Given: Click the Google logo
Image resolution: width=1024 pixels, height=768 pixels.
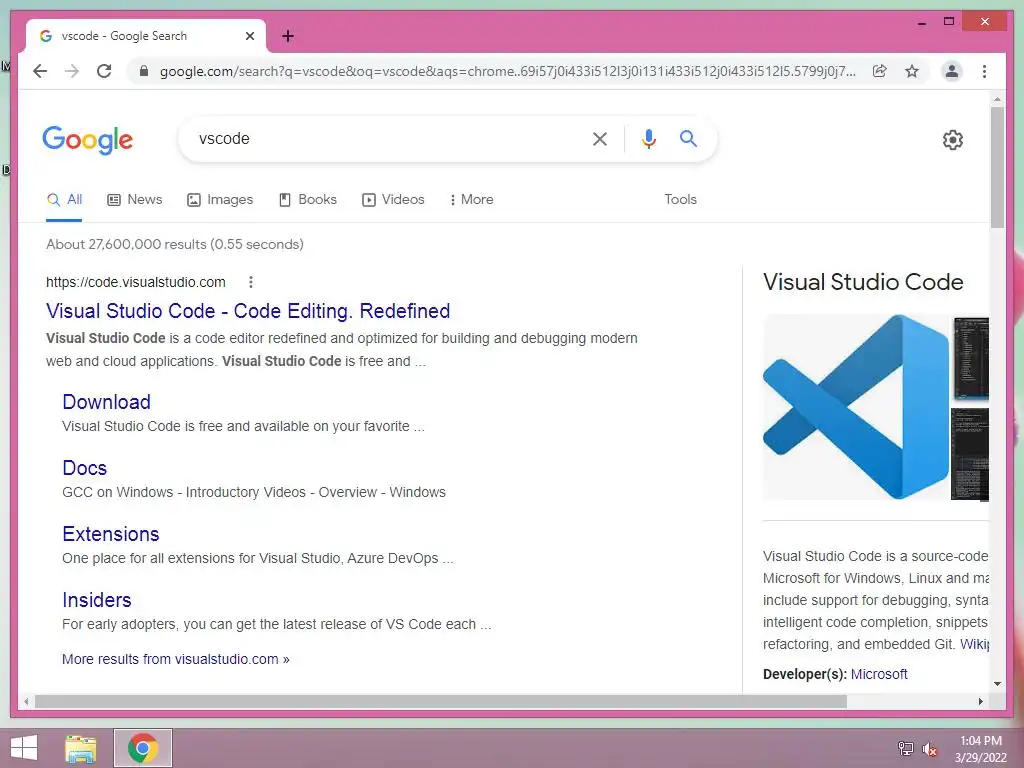Looking at the screenshot, I should tap(88, 140).
